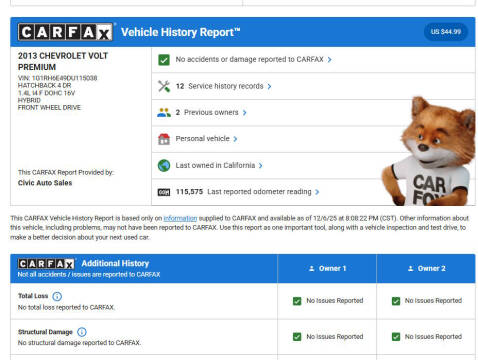This screenshot has width=478, height=360.
Task: Select the Owner 1 column header
Action: (x=327, y=269)
